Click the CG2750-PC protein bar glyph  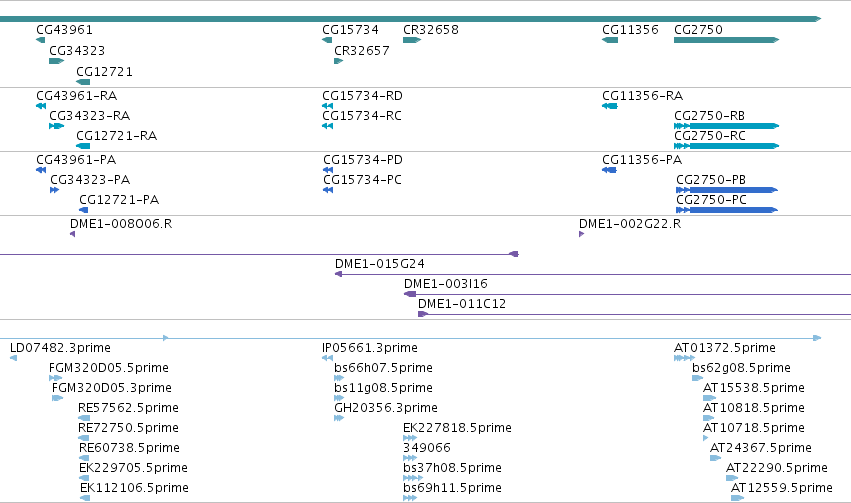click(727, 210)
